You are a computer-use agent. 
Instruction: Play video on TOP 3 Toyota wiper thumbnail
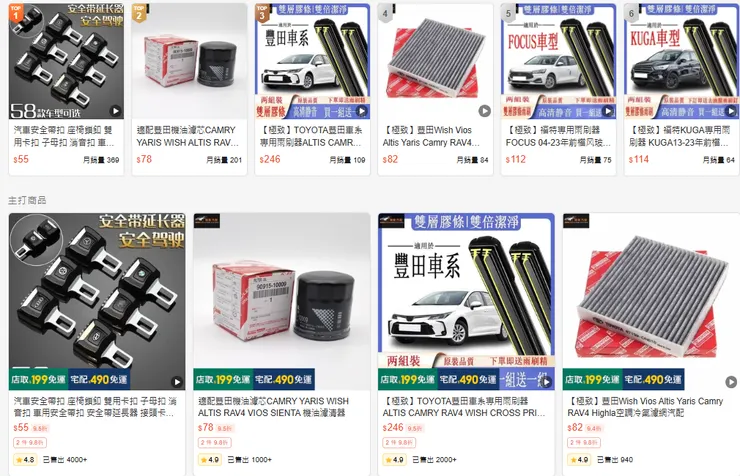(x=362, y=111)
